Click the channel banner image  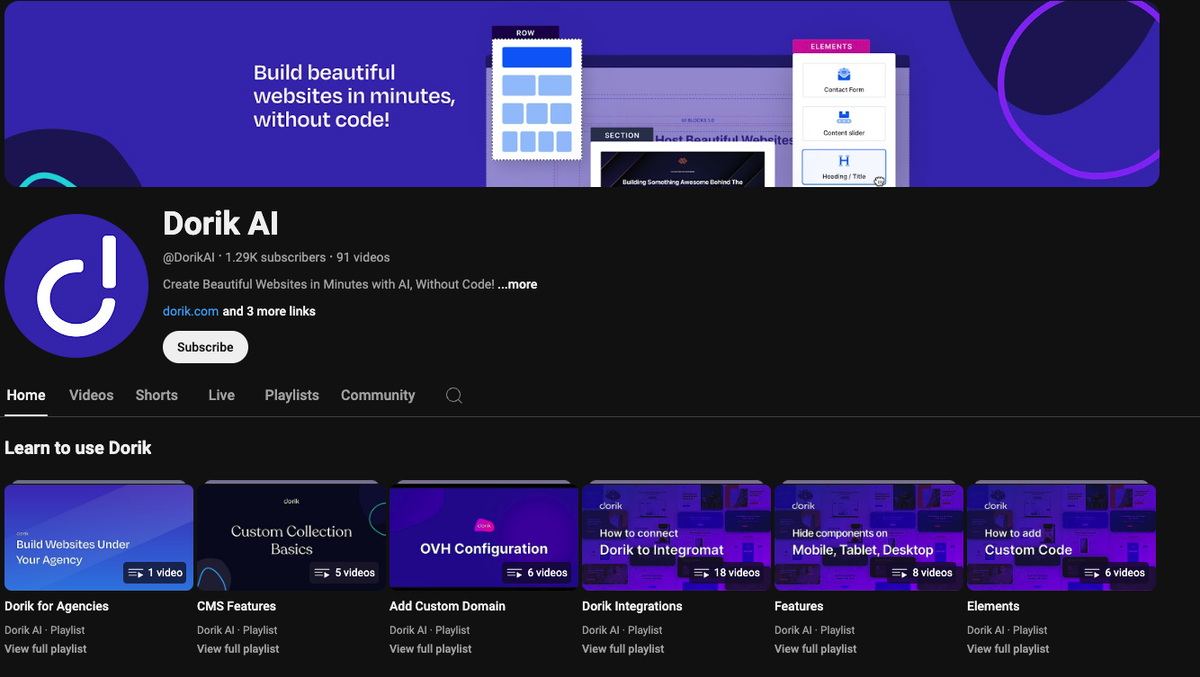582,93
